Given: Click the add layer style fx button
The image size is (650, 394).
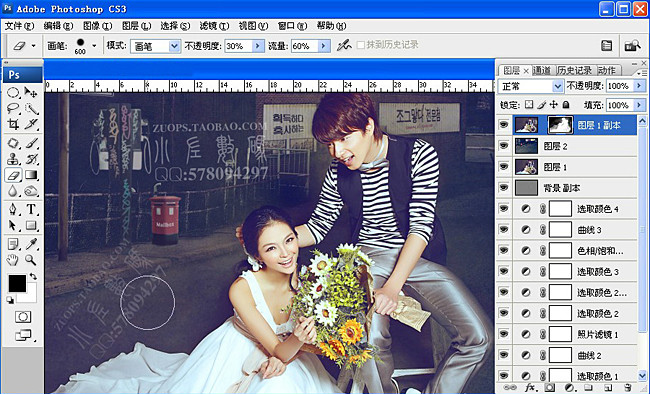Looking at the screenshot, I should point(530,388).
